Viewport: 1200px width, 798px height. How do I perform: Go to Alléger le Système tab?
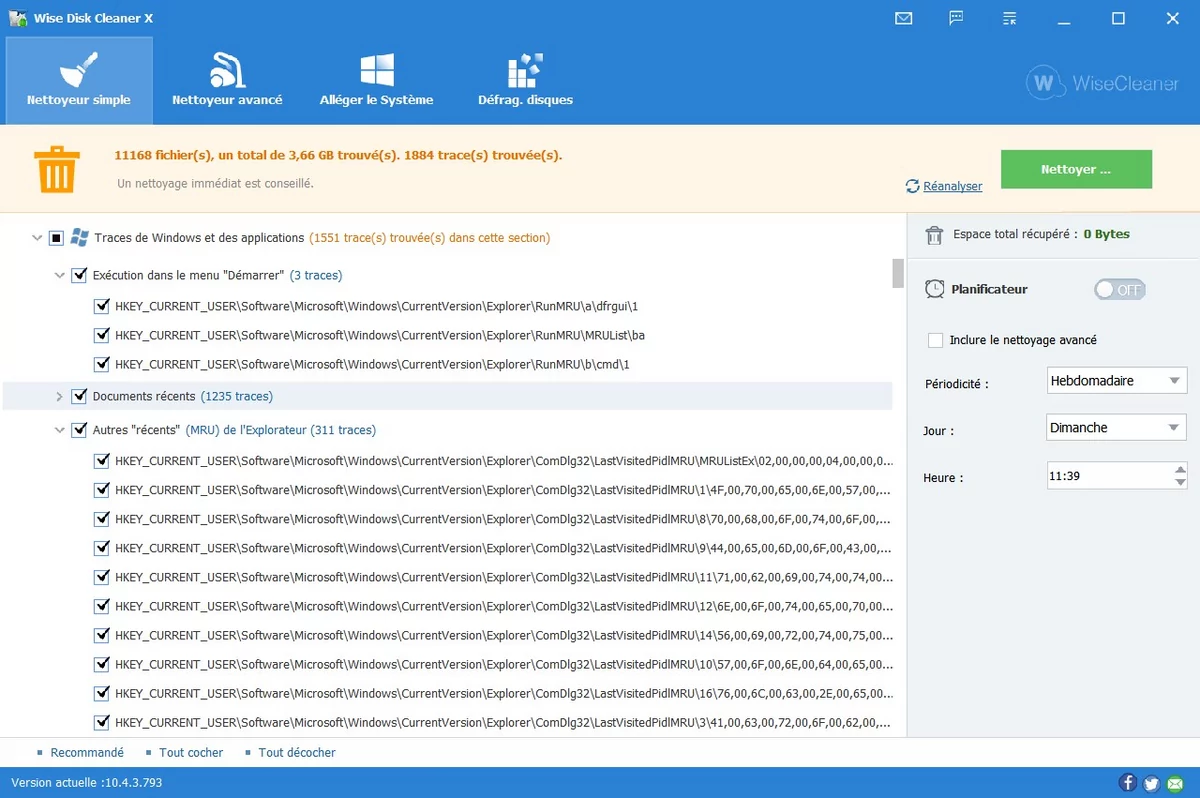pos(377,80)
